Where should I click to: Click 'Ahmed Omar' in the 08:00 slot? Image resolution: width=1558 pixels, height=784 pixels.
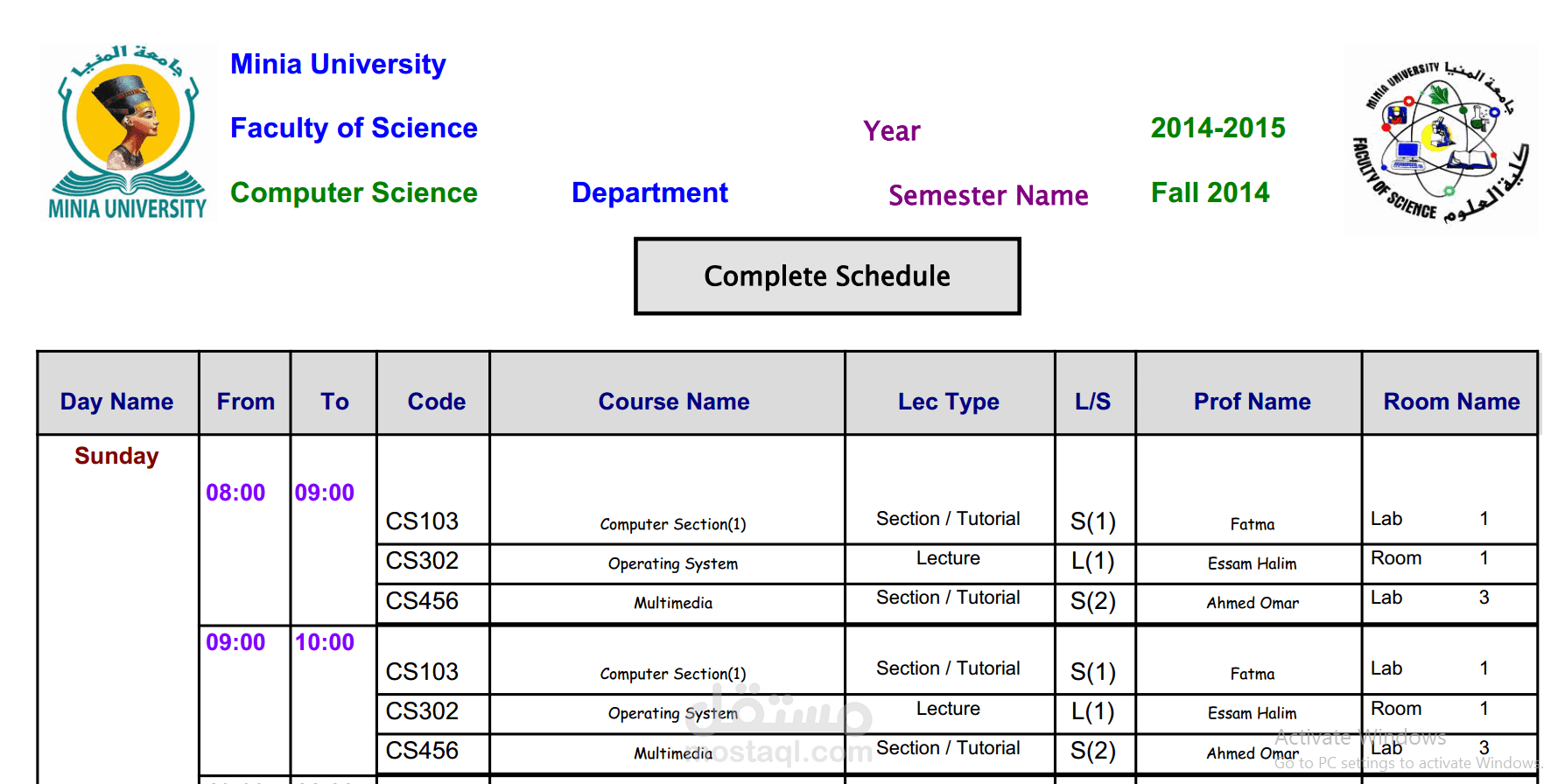1253,603
